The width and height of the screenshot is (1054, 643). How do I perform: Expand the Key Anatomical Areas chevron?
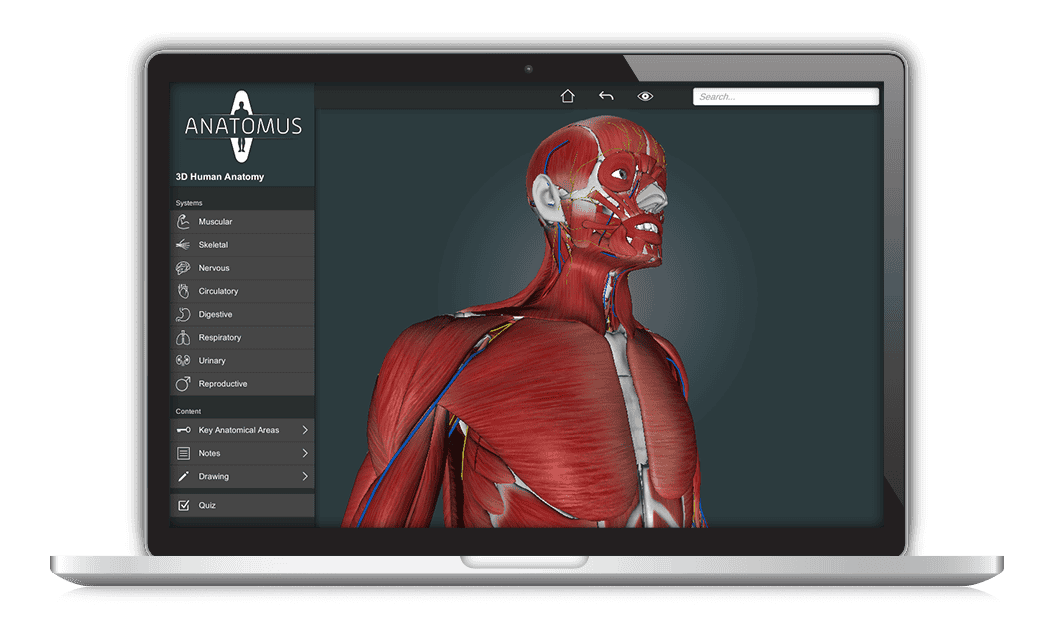pyautogui.click(x=305, y=430)
